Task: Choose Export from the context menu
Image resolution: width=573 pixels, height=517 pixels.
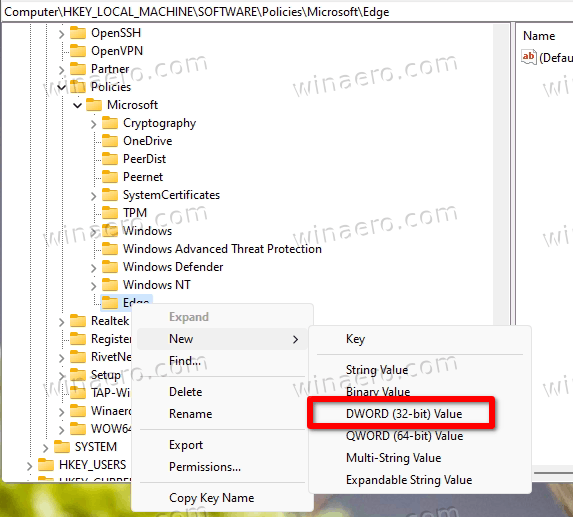Action: coord(222,445)
